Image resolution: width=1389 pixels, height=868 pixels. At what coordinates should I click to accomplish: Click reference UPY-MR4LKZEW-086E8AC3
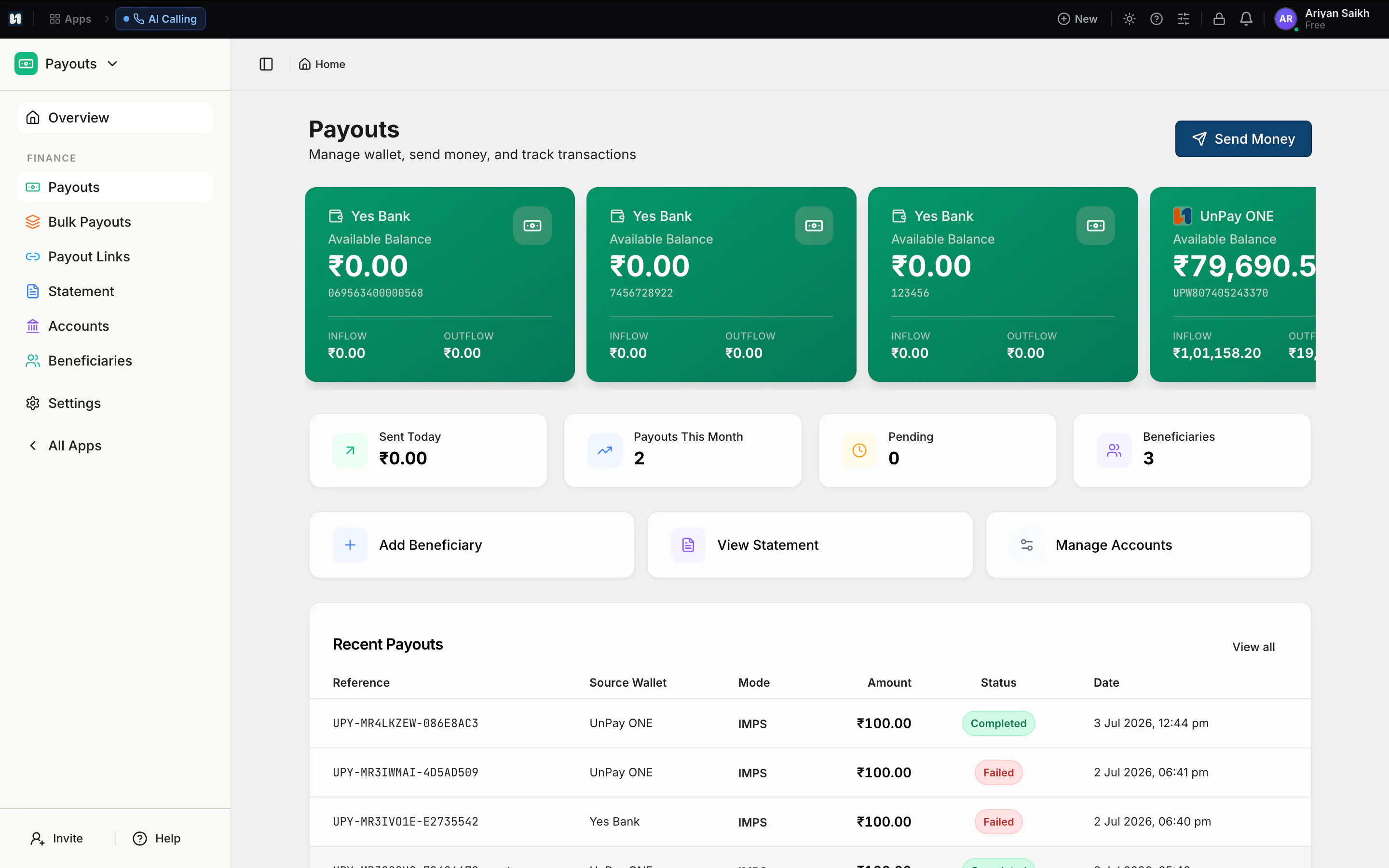click(x=405, y=723)
